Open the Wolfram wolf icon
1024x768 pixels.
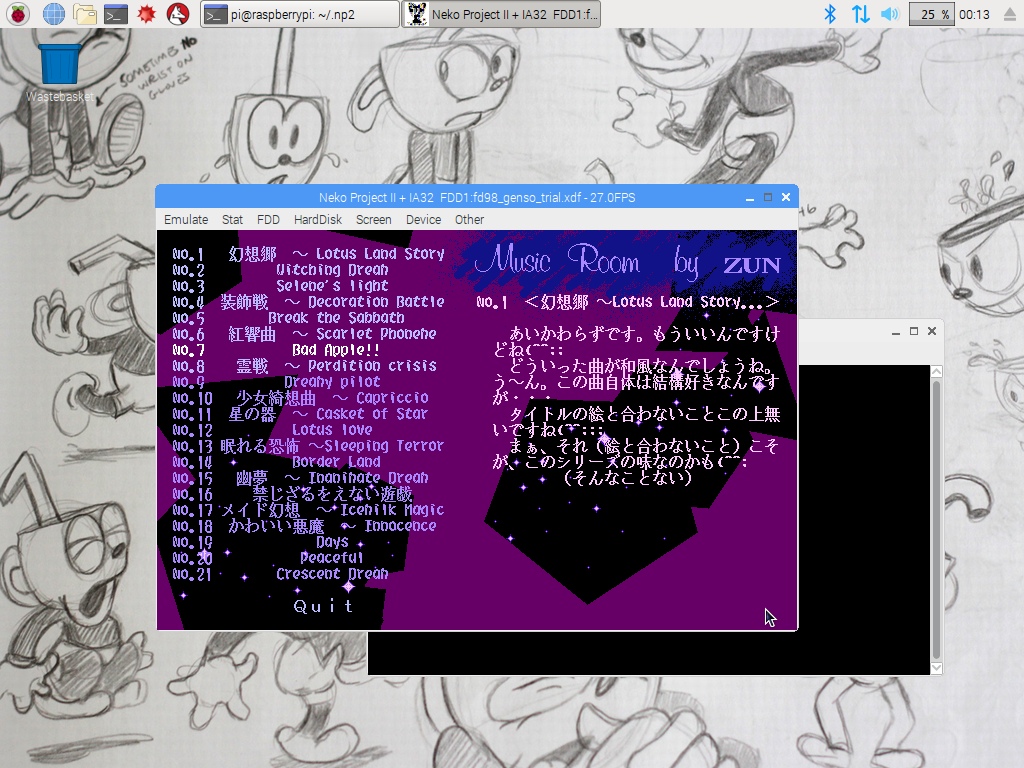tap(178, 14)
